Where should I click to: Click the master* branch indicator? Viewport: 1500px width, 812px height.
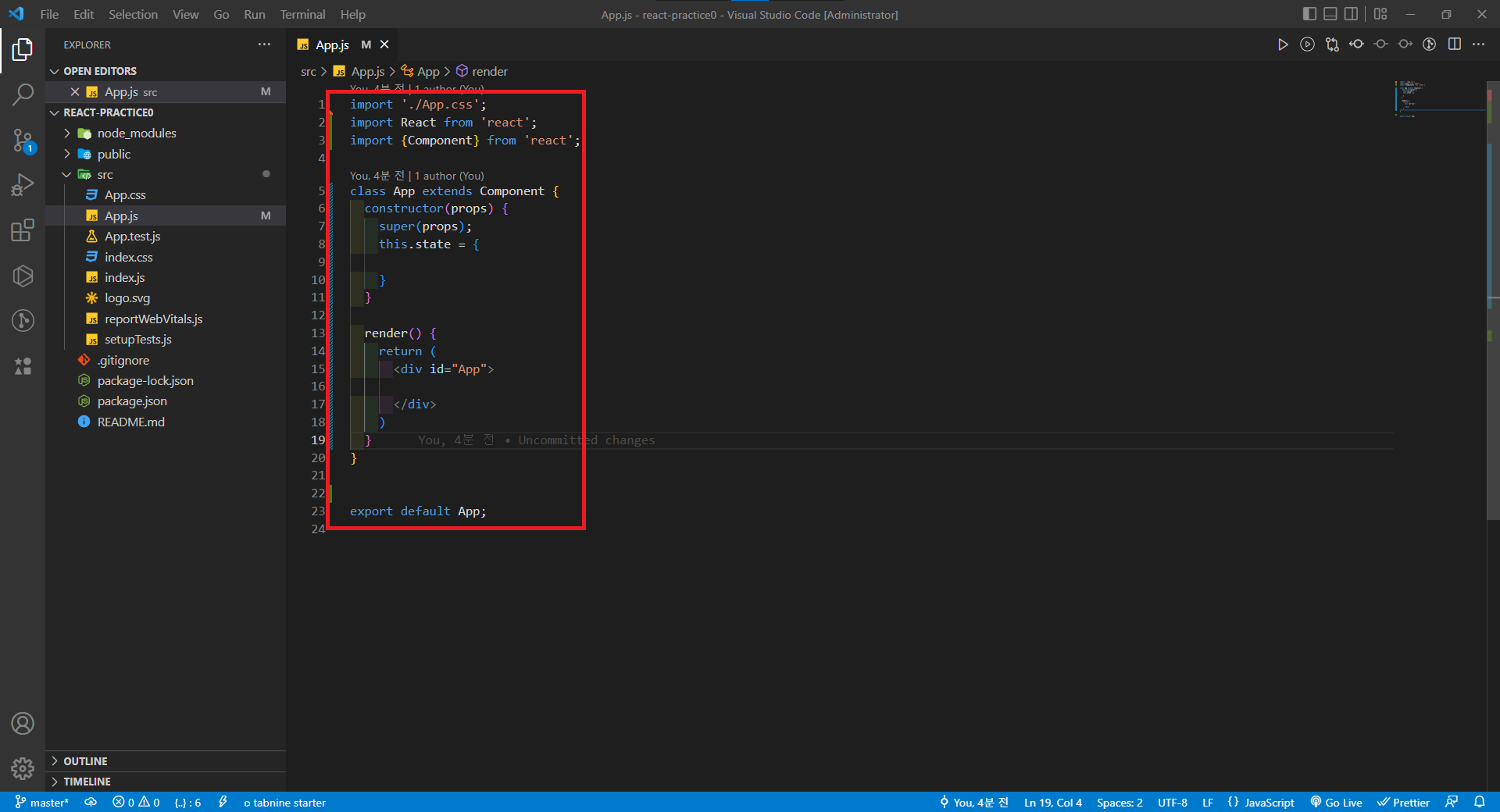42,803
